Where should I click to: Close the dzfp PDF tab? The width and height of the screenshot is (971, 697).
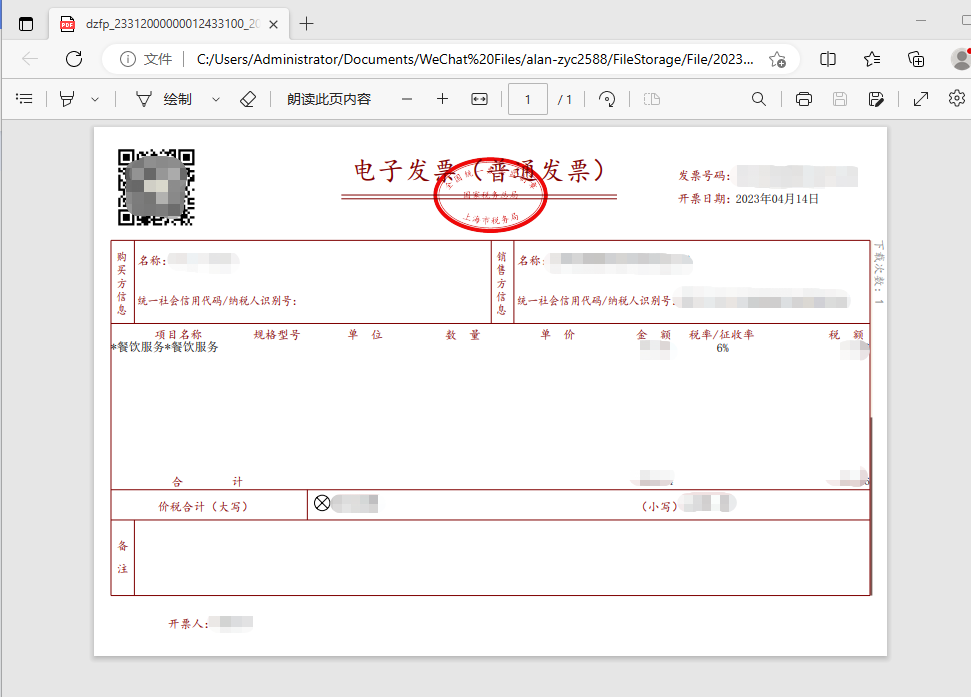coord(274,24)
